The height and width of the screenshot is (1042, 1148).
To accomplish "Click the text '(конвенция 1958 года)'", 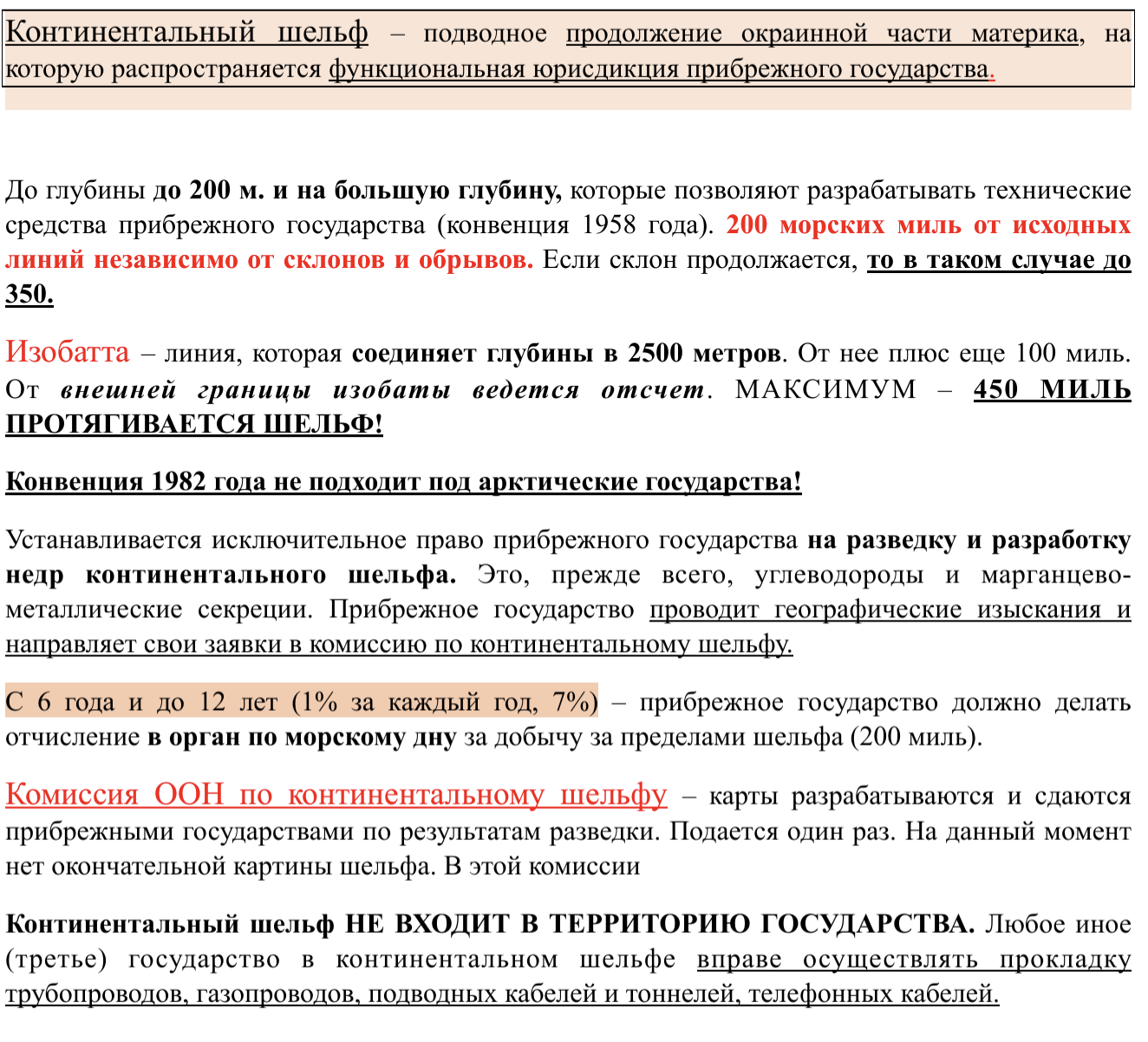I will tap(575, 225).
